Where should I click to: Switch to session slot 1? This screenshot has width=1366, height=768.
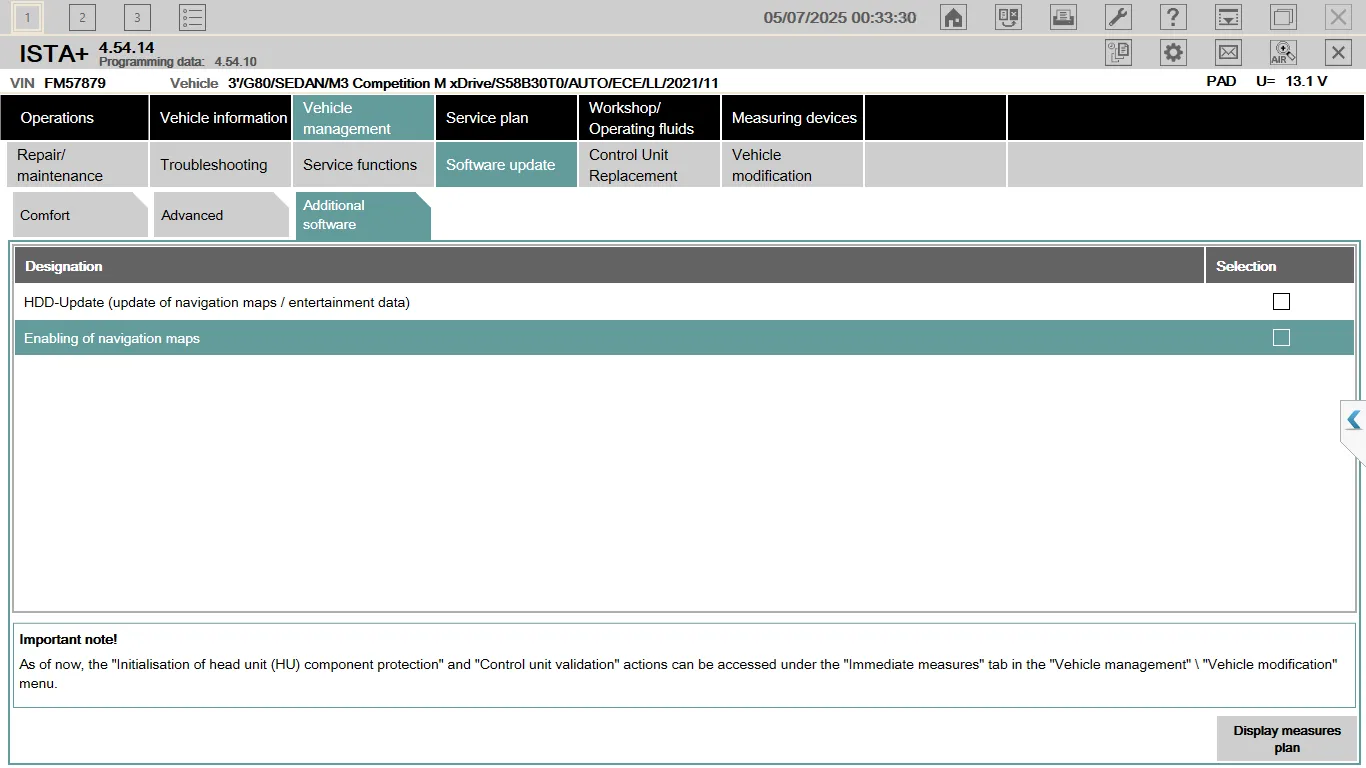tap(27, 17)
